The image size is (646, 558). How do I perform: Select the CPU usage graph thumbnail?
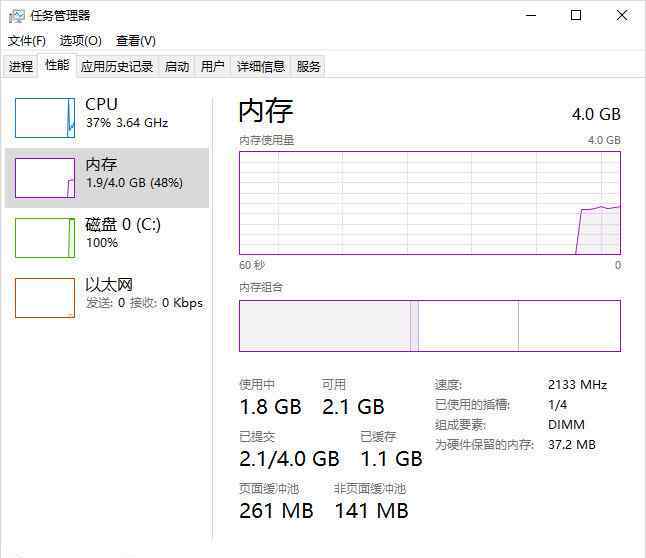coord(45,118)
